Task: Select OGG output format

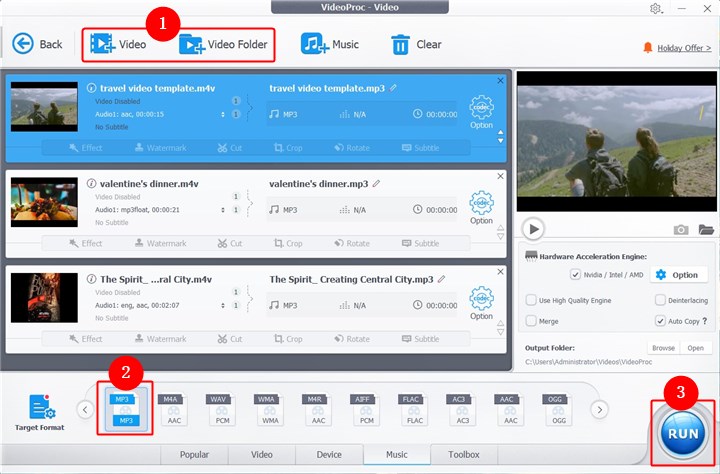Action: point(559,409)
